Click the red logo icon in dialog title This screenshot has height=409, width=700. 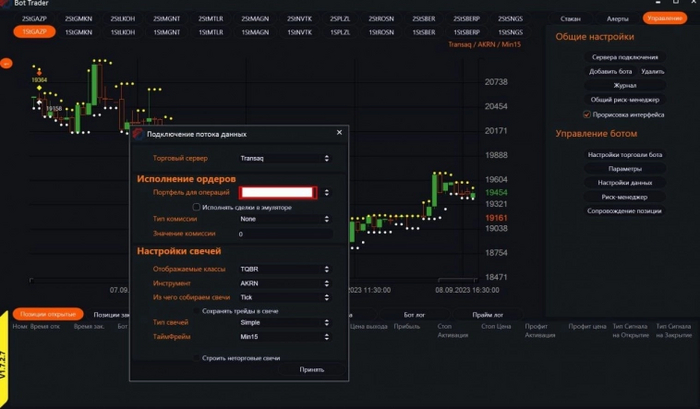tap(138, 134)
